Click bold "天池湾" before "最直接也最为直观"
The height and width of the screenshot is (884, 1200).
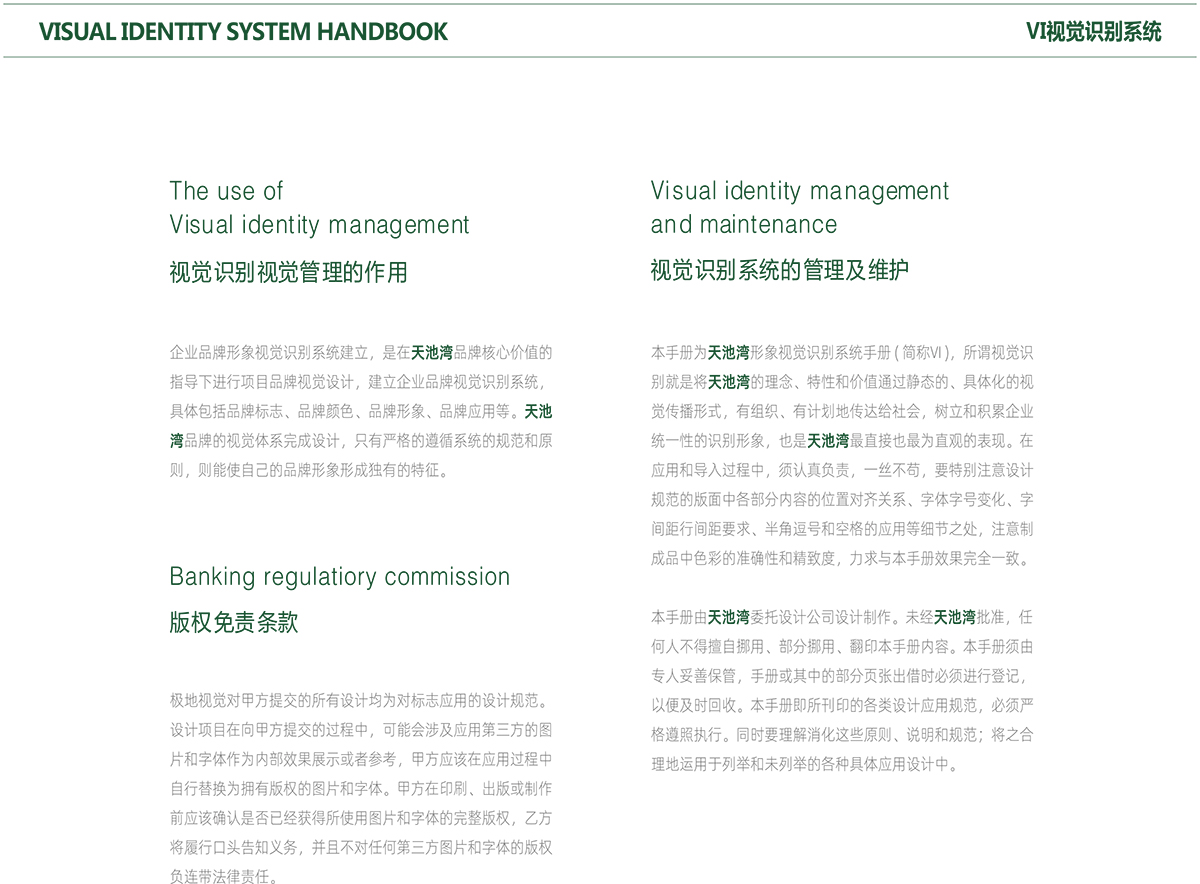(x=828, y=440)
